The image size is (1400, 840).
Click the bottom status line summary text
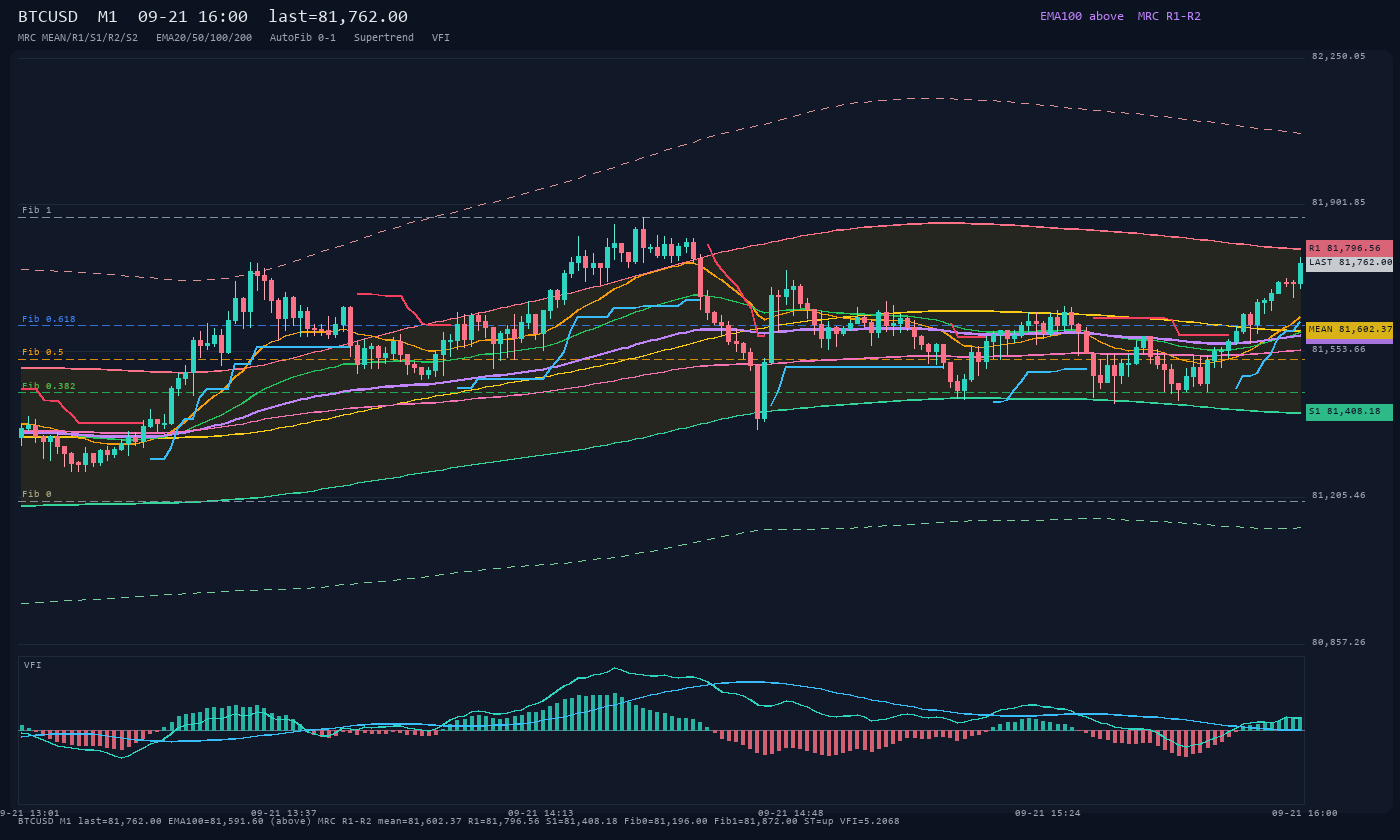tap(458, 821)
